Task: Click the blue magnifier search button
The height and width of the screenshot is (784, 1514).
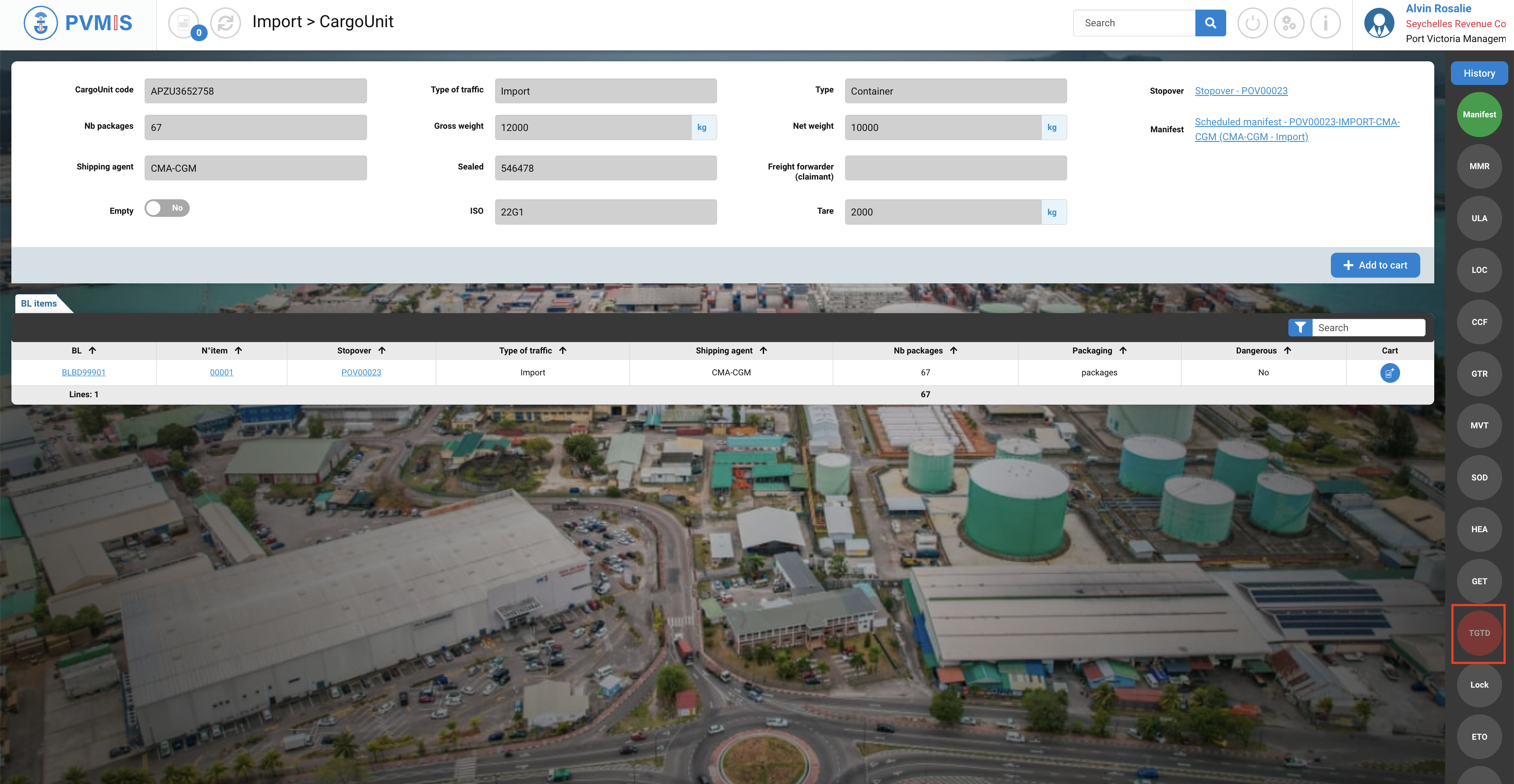Action: (1210, 23)
